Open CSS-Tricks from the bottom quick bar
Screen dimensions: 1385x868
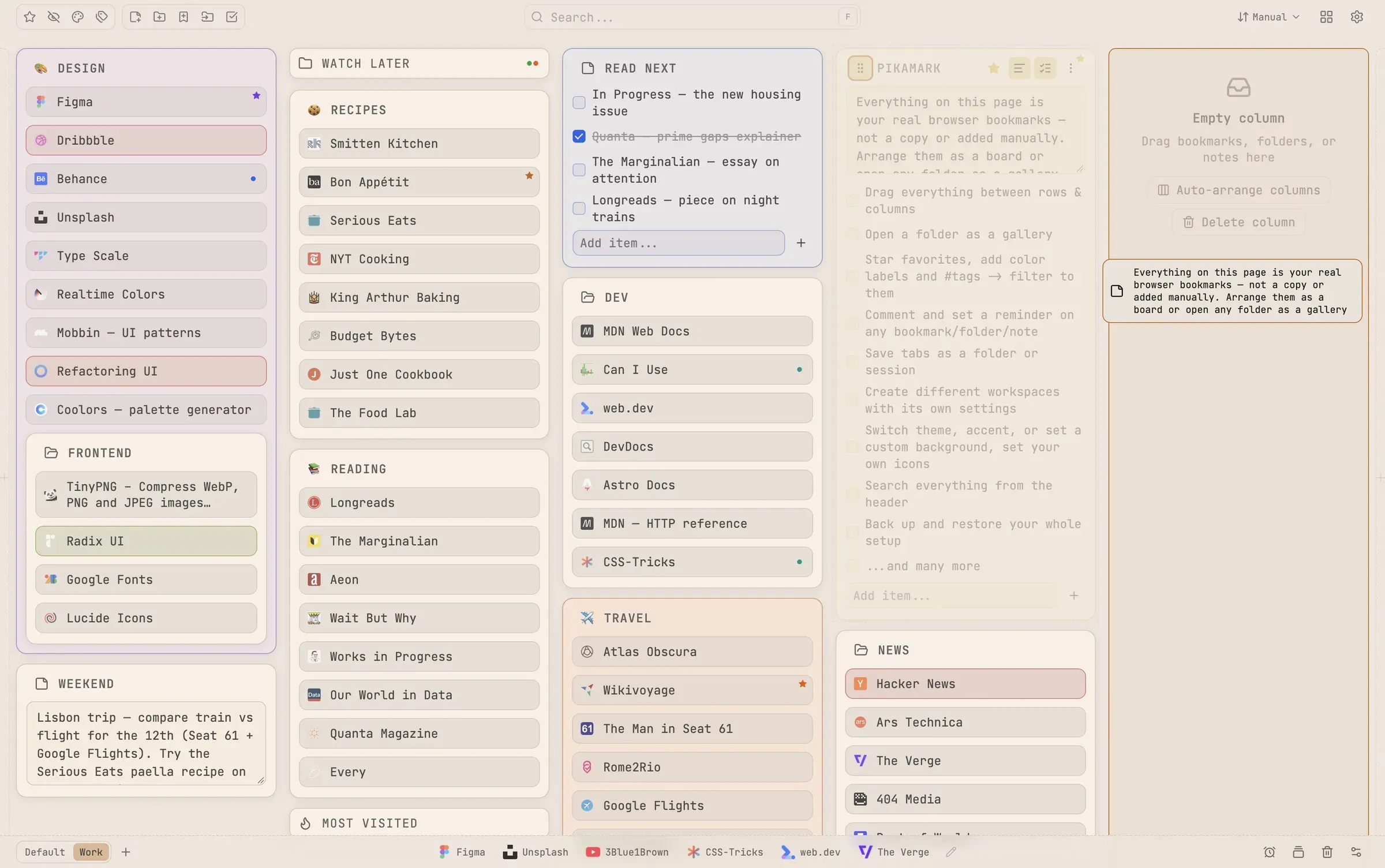[x=725, y=852]
